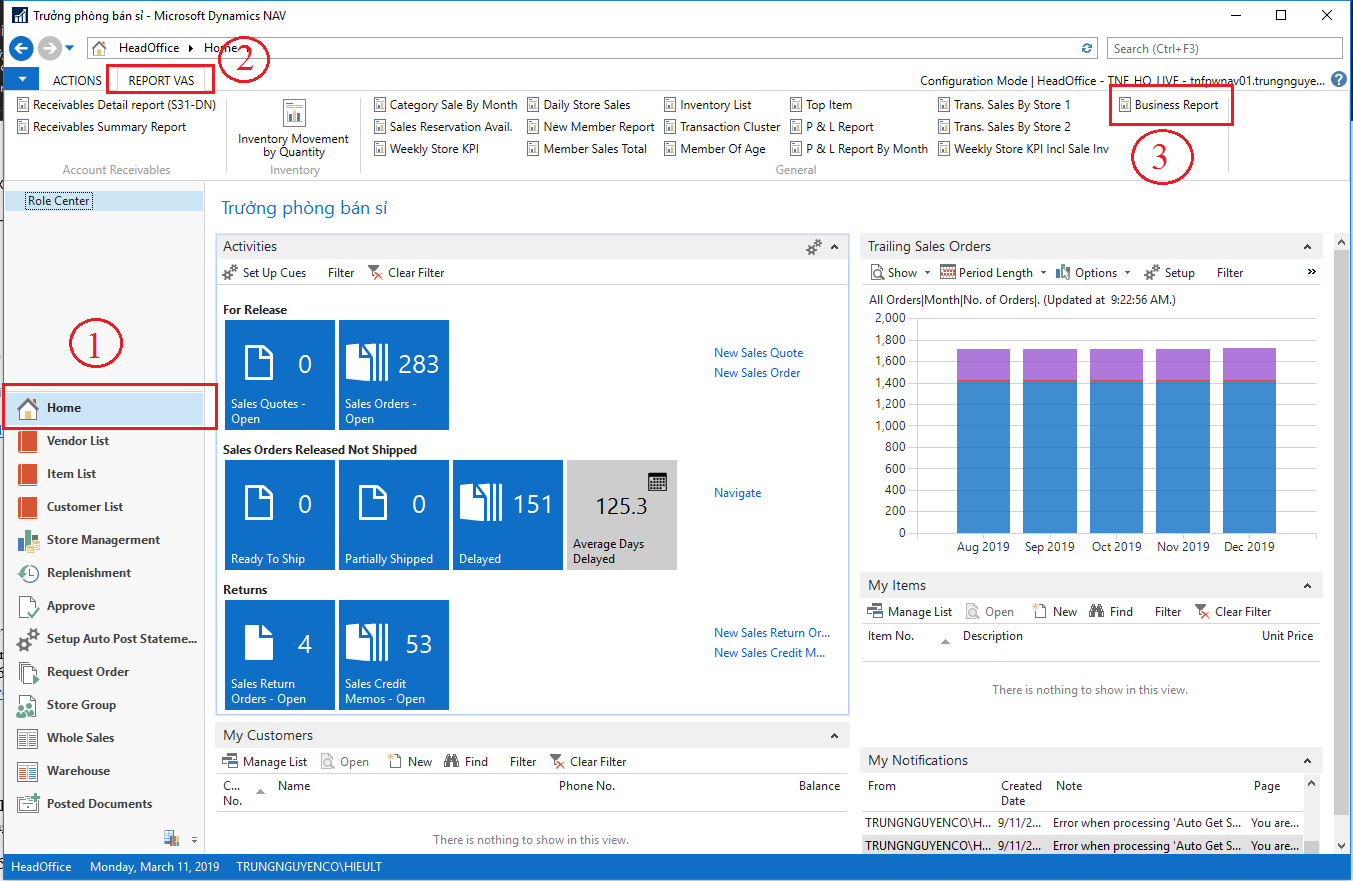
Task: Open the Delayed sales orders tile
Action: coord(507,515)
